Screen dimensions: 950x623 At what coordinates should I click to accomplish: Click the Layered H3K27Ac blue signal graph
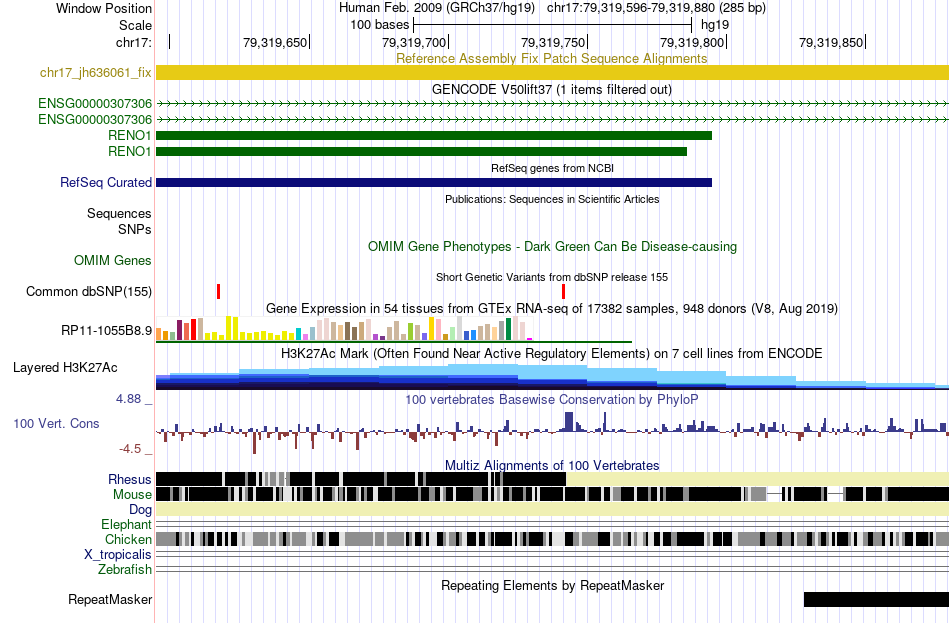[x=552, y=376]
